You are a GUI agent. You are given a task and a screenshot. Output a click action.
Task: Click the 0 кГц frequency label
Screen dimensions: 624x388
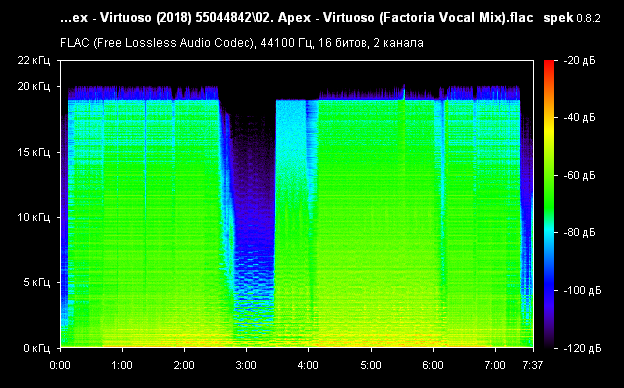tap(37, 348)
